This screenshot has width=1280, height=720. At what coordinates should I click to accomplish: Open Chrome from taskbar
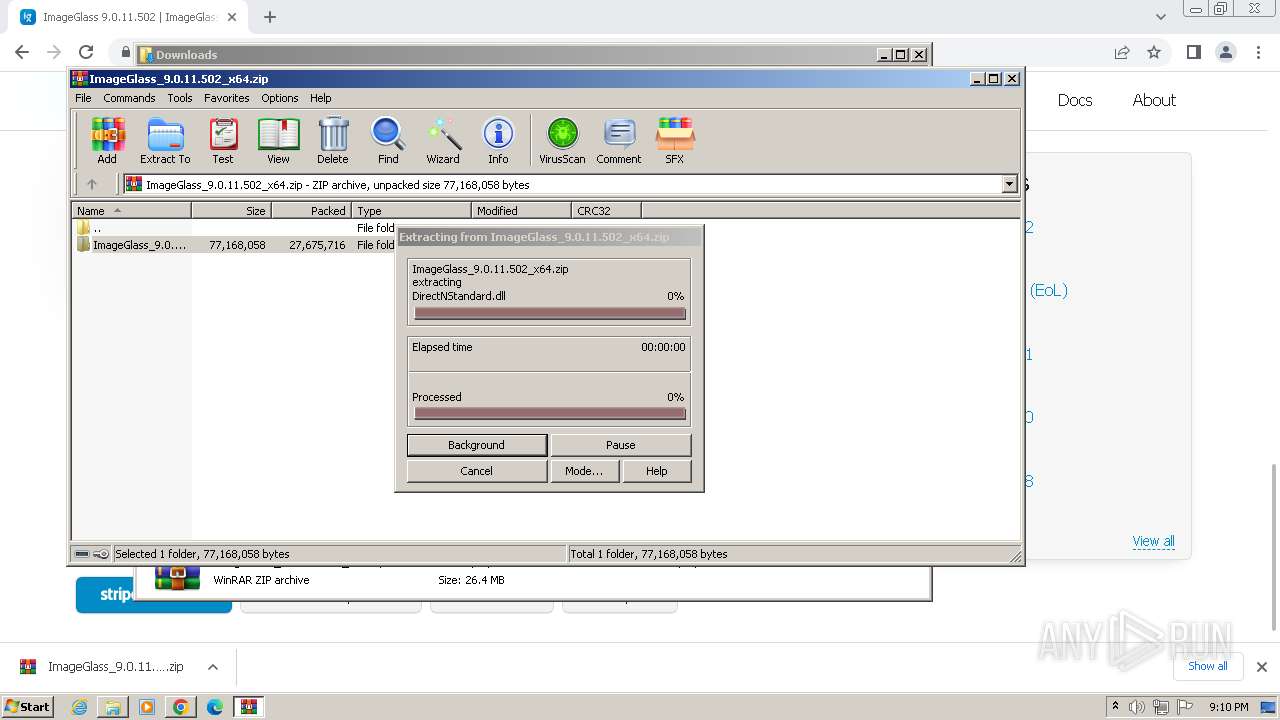point(181,707)
